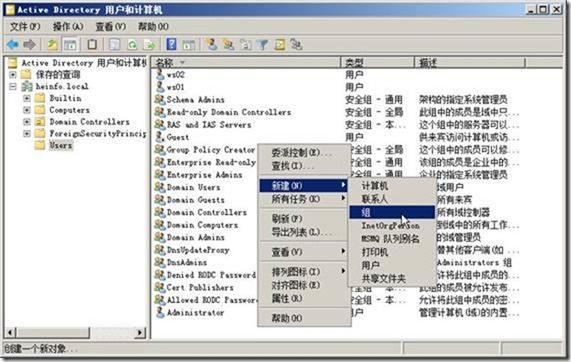Image resolution: width=571 pixels, height=362 pixels.
Task: Open the 文件(F) menu
Action: pos(25,27)
